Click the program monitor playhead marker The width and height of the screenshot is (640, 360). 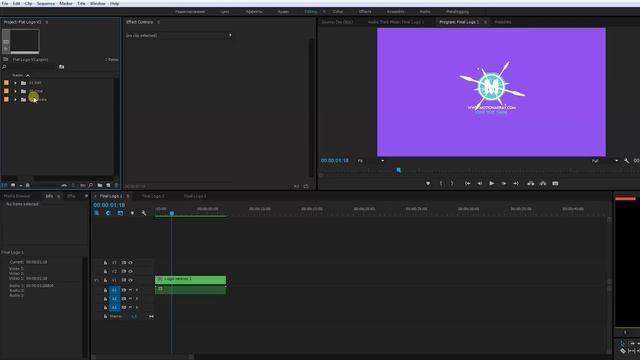pos(399,170)
